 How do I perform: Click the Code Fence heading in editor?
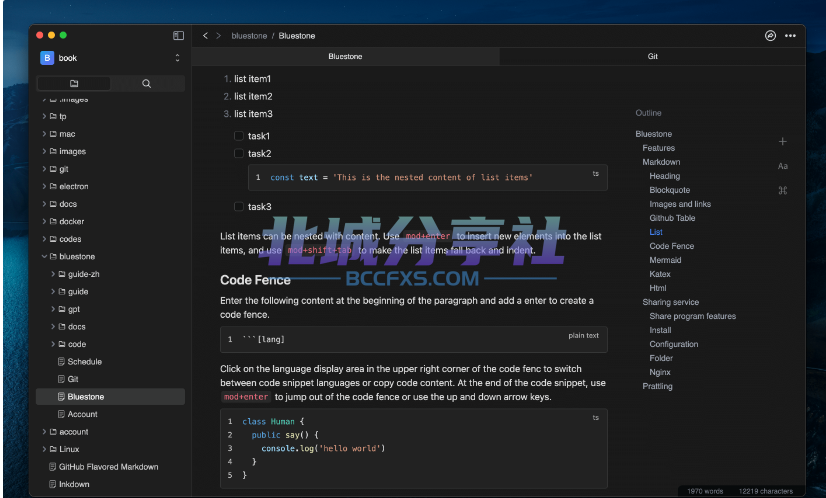tap(255, 280)
